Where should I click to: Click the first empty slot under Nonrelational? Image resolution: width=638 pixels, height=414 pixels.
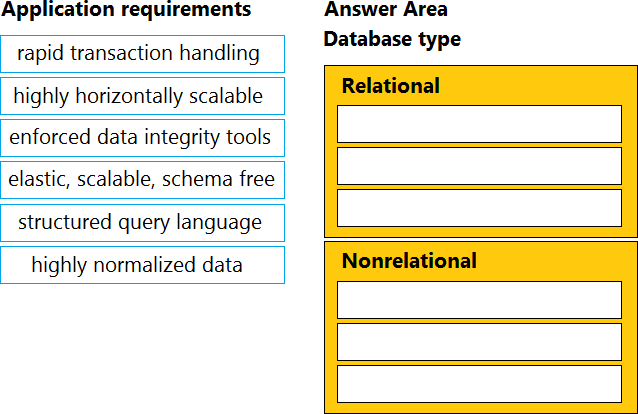pyautogui.click(x=479, y=300)
